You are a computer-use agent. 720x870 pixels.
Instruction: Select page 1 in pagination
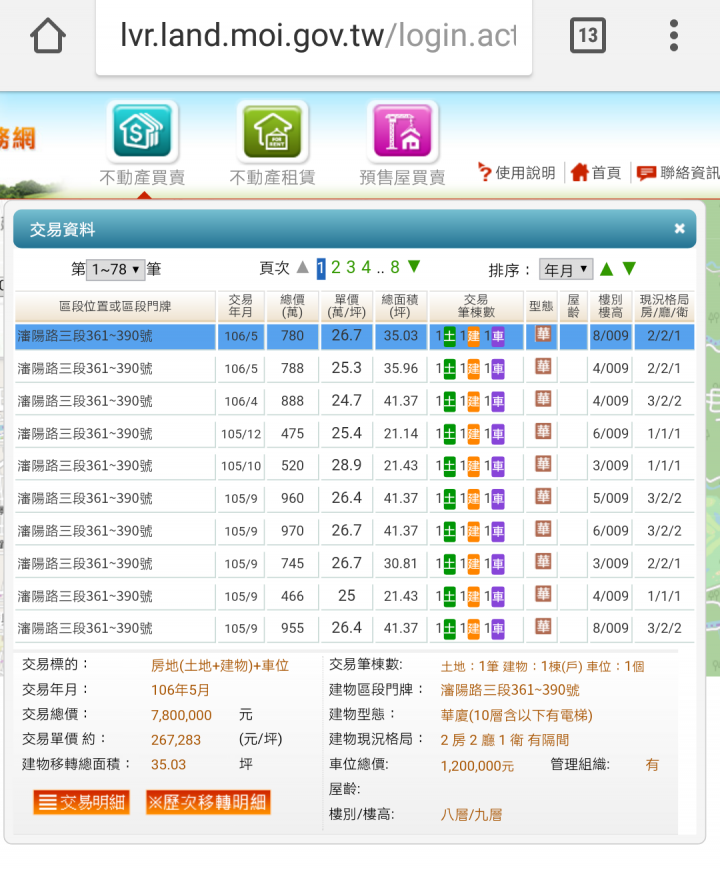(321, 269)
